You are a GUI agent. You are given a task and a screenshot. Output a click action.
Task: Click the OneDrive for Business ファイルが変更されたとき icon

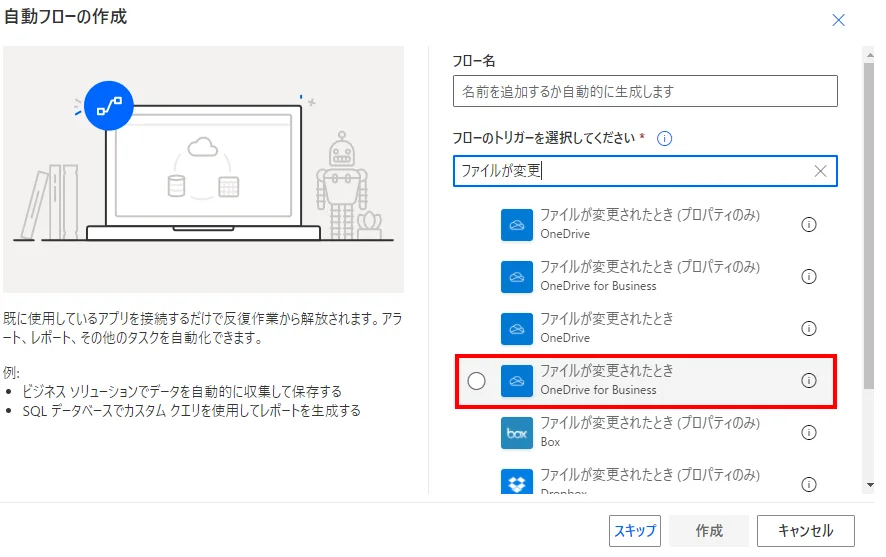pyautogui.click(x=516, y=381)
